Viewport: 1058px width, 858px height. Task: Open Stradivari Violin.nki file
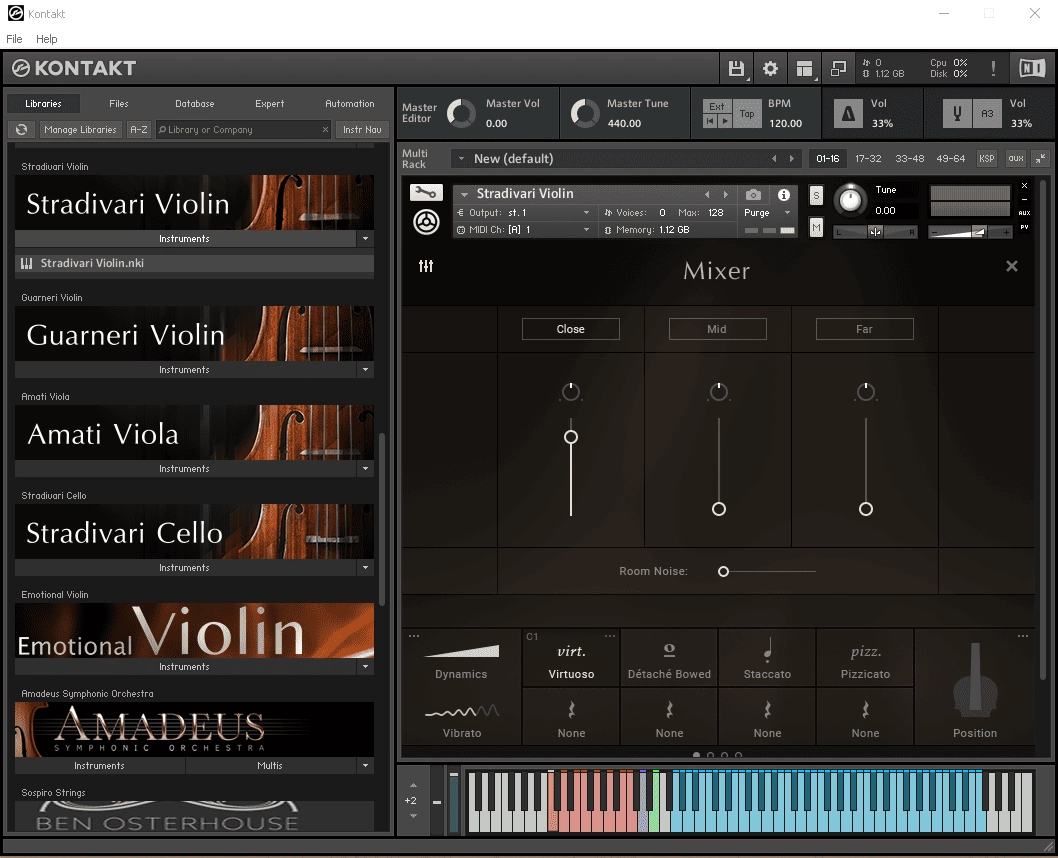[194, 263]
